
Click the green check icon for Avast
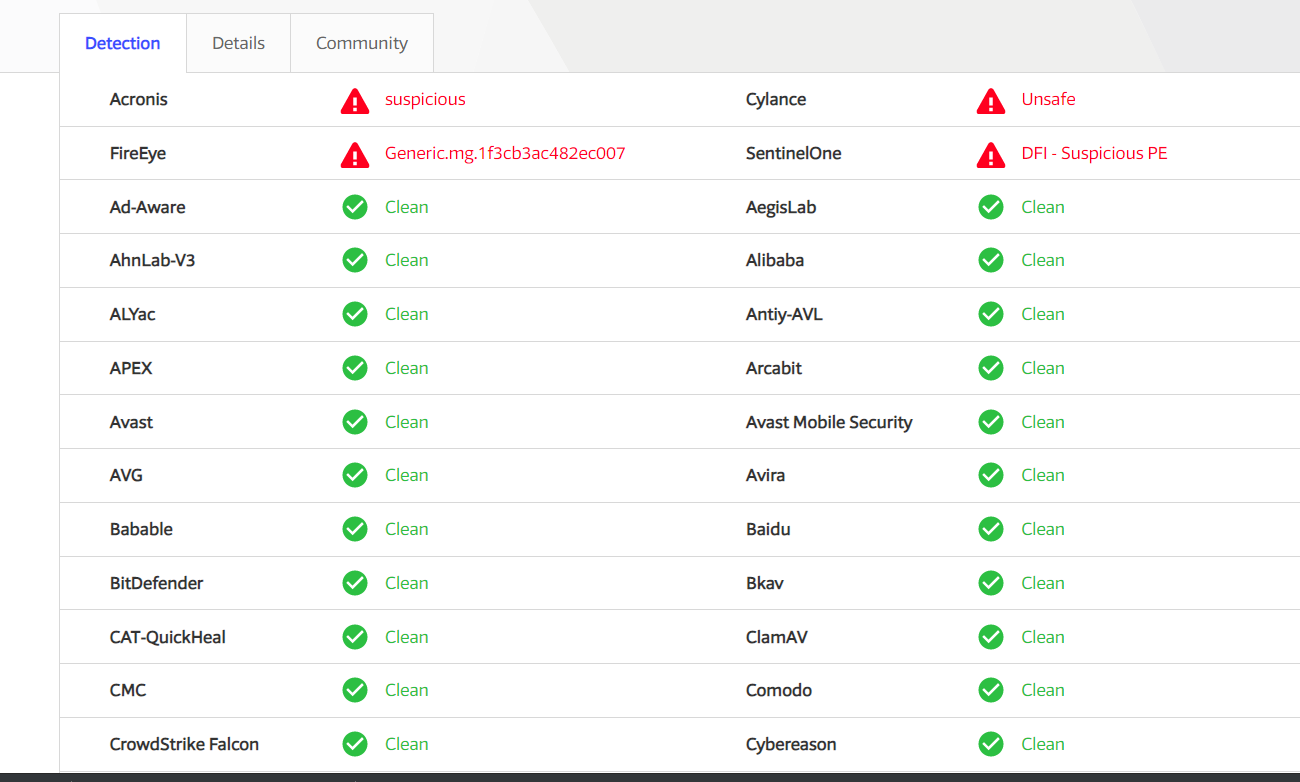coord(355,422)
